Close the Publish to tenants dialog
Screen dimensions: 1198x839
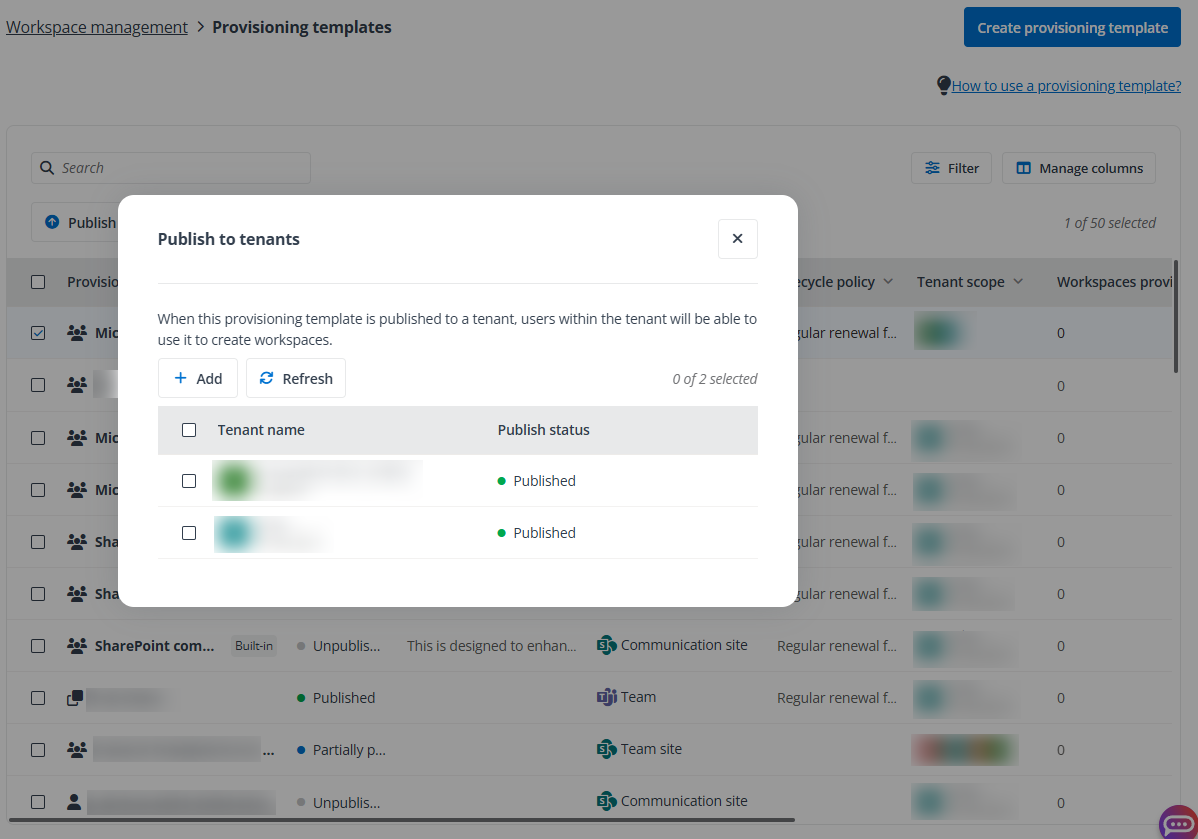point(737,239)
